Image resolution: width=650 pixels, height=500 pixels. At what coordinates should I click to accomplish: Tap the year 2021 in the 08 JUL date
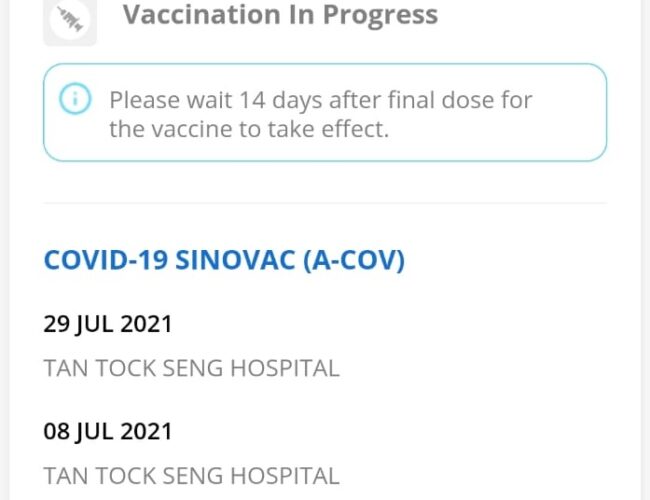146,431
